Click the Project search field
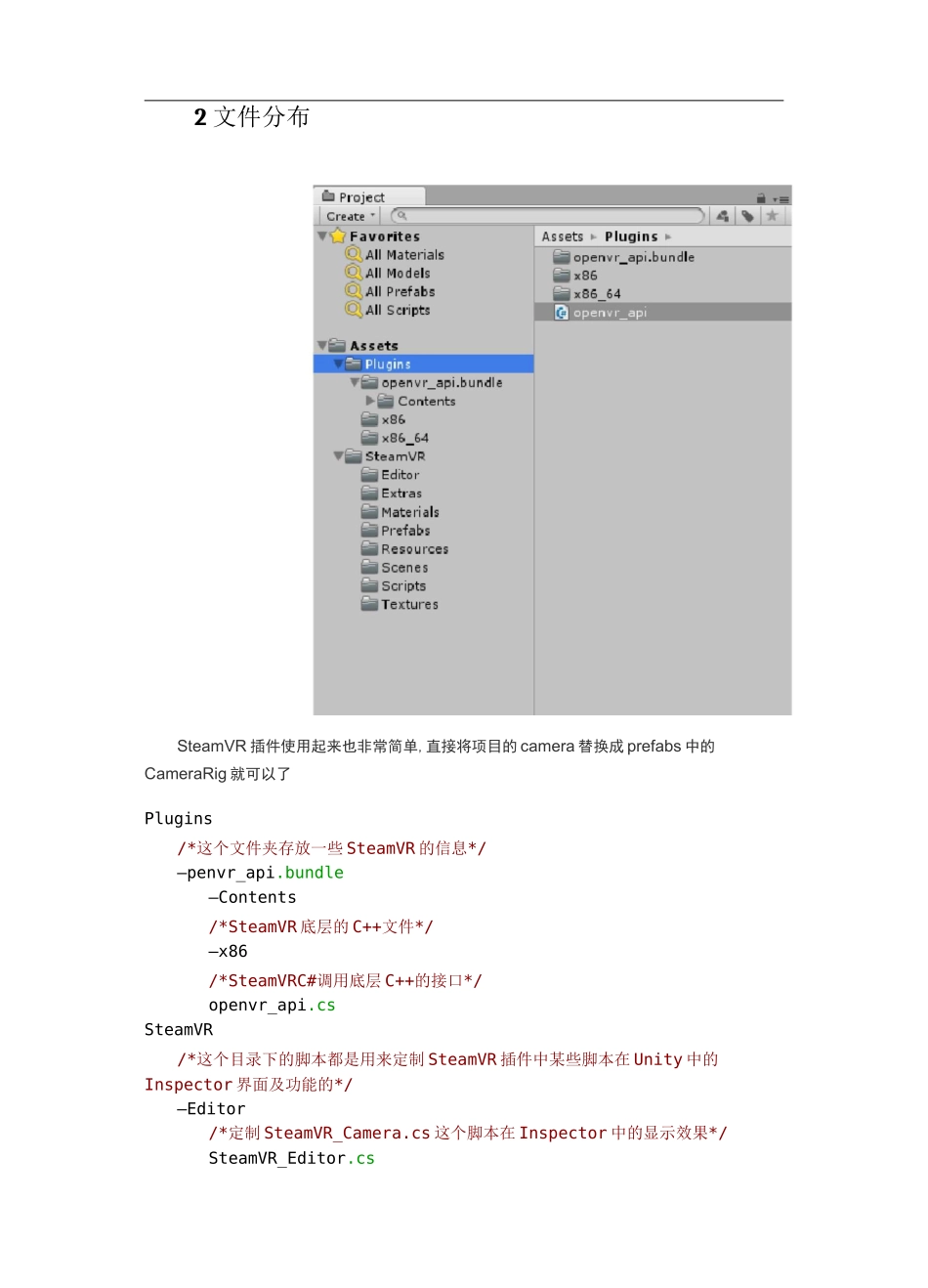 pyautogui.click(x=548, y=216)
